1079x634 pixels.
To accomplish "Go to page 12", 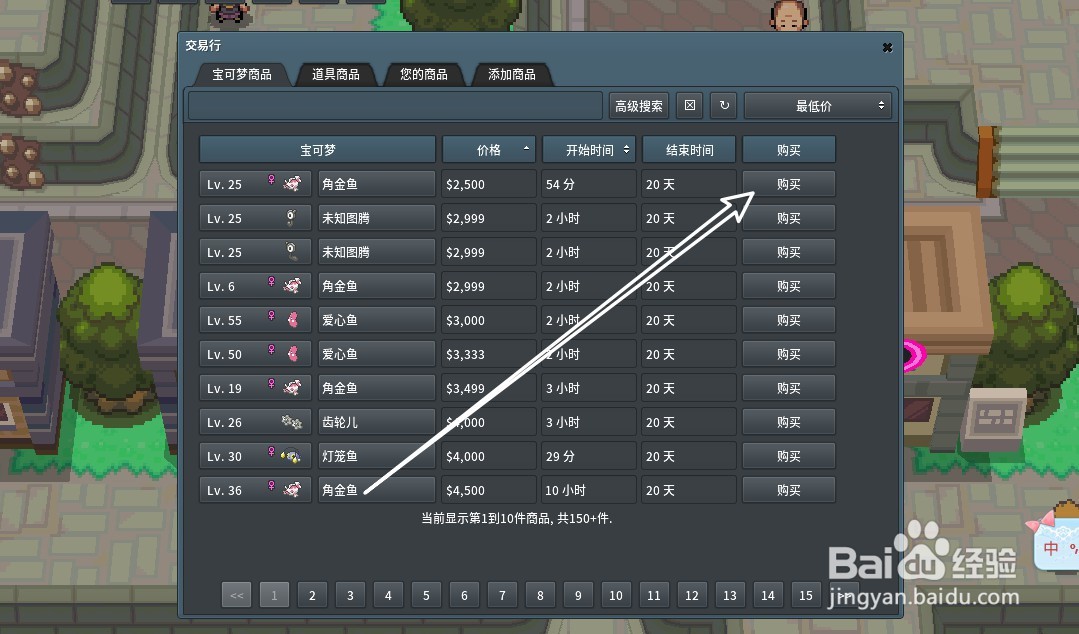I will point(692,595).
